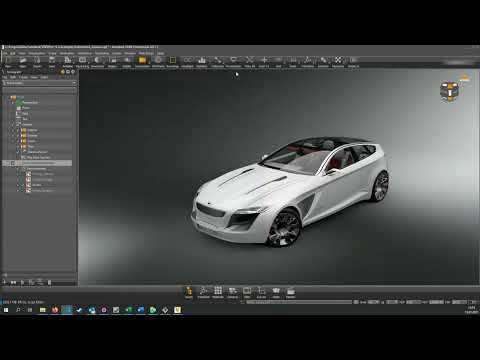Click the Fullscreen toolbar icon
This screenshot has width=480, height=360.
[x=217, y=61]
